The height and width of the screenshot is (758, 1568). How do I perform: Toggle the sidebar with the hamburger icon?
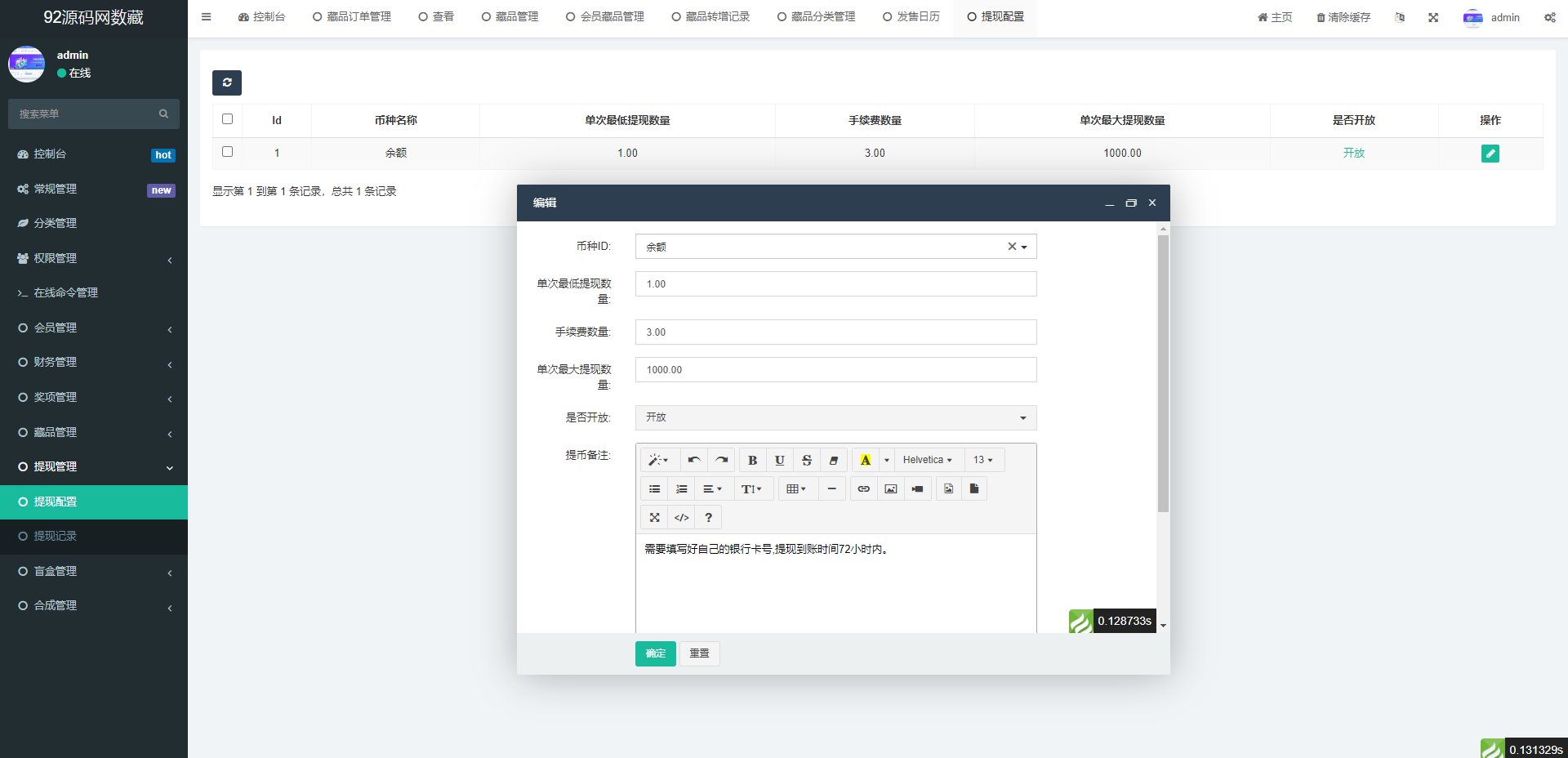pyautogui.click(x=206, y=17)
